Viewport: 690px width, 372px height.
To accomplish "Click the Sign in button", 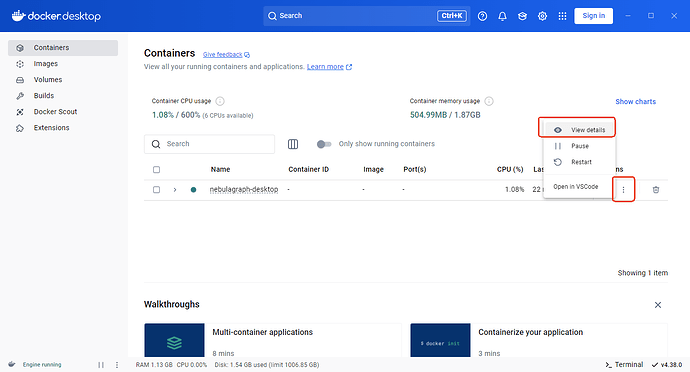I will pos(593,16).
